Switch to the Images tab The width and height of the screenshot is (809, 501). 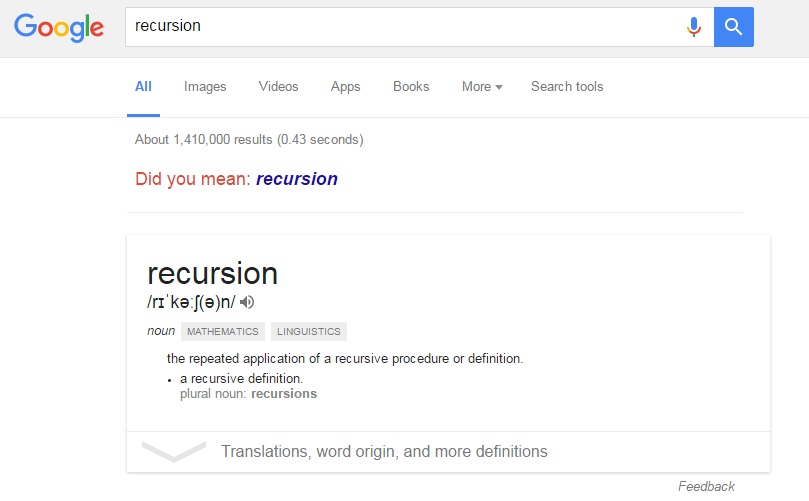point(205,87)
